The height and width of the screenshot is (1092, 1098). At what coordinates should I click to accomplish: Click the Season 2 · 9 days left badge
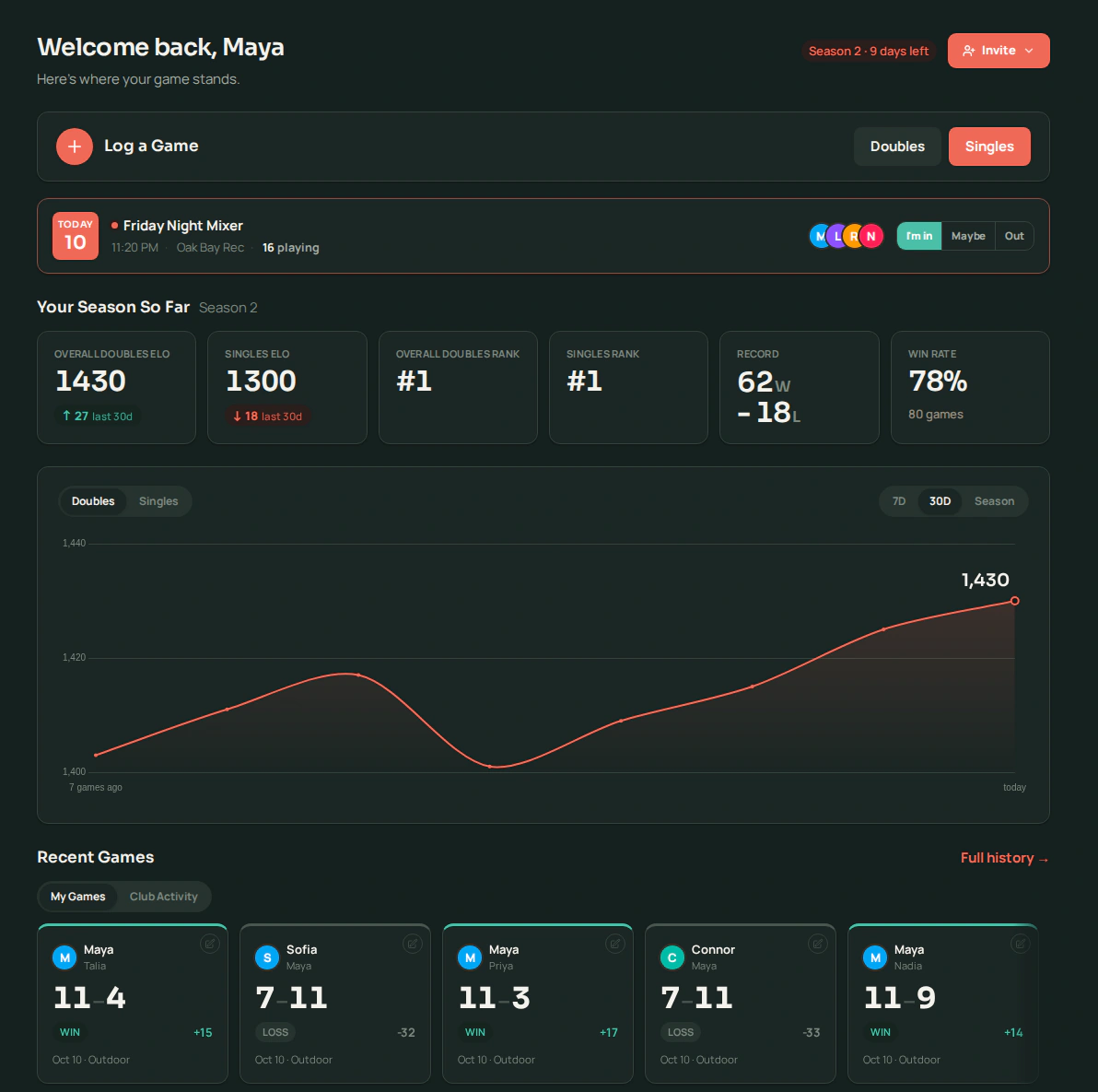pyautogui.click(x=869, y=51)
